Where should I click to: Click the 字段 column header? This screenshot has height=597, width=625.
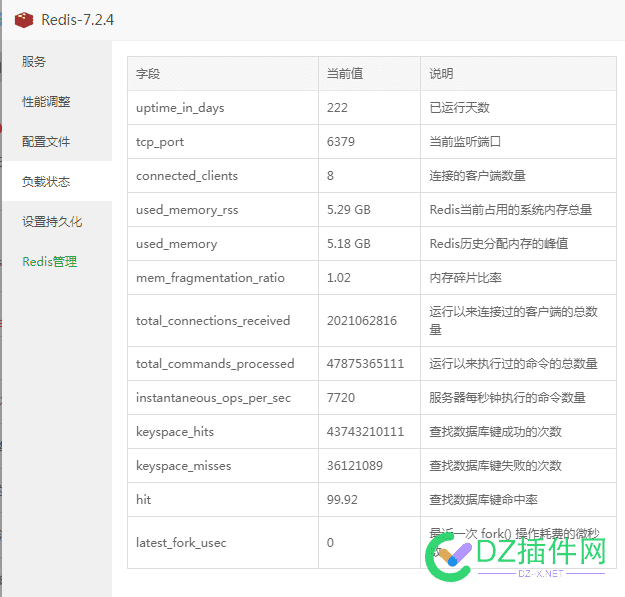[x=223, y=74]
